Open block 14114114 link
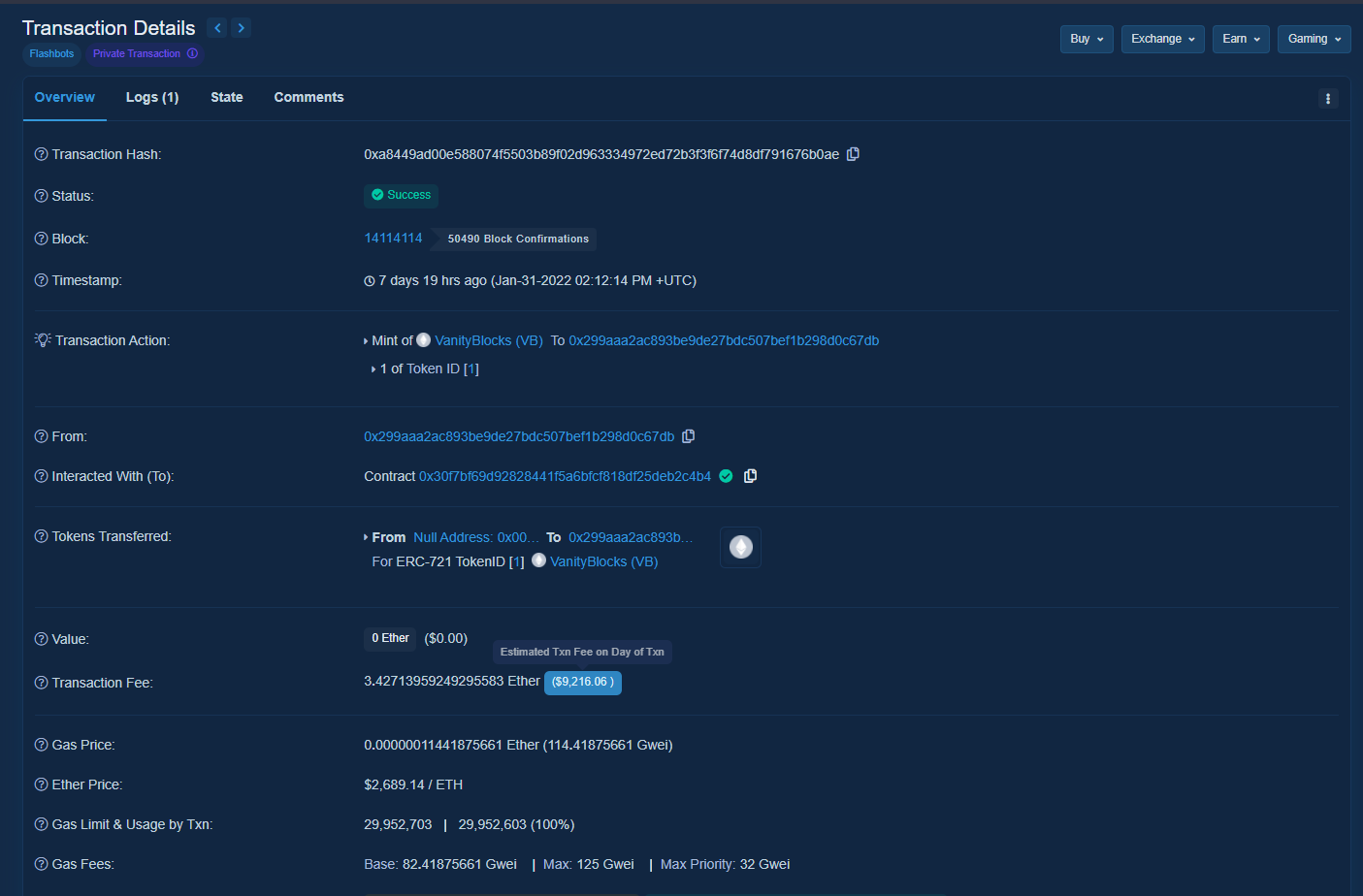 (393, 238)
